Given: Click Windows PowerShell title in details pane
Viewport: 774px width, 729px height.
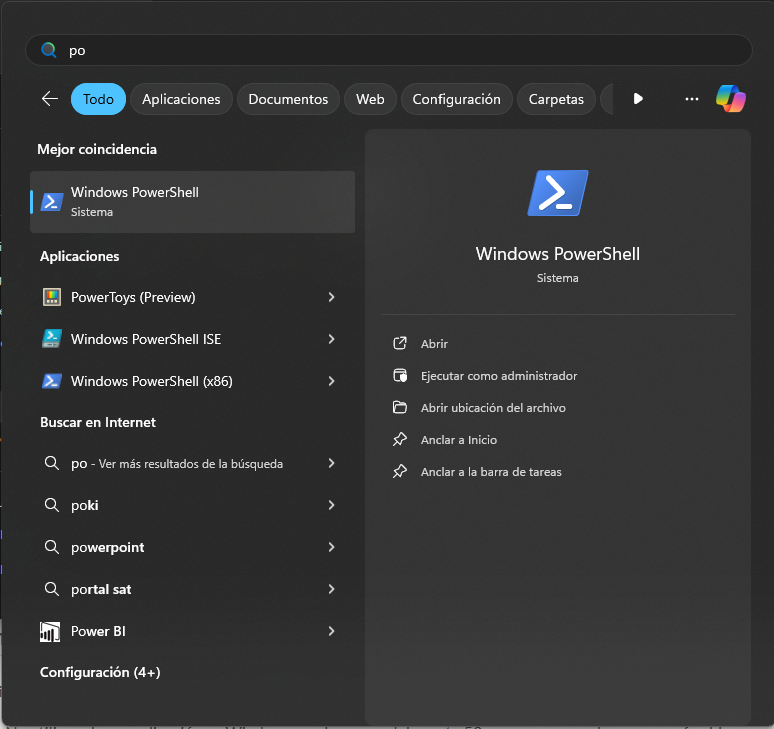Looking at the screenshot, I should tap(558, 254).
